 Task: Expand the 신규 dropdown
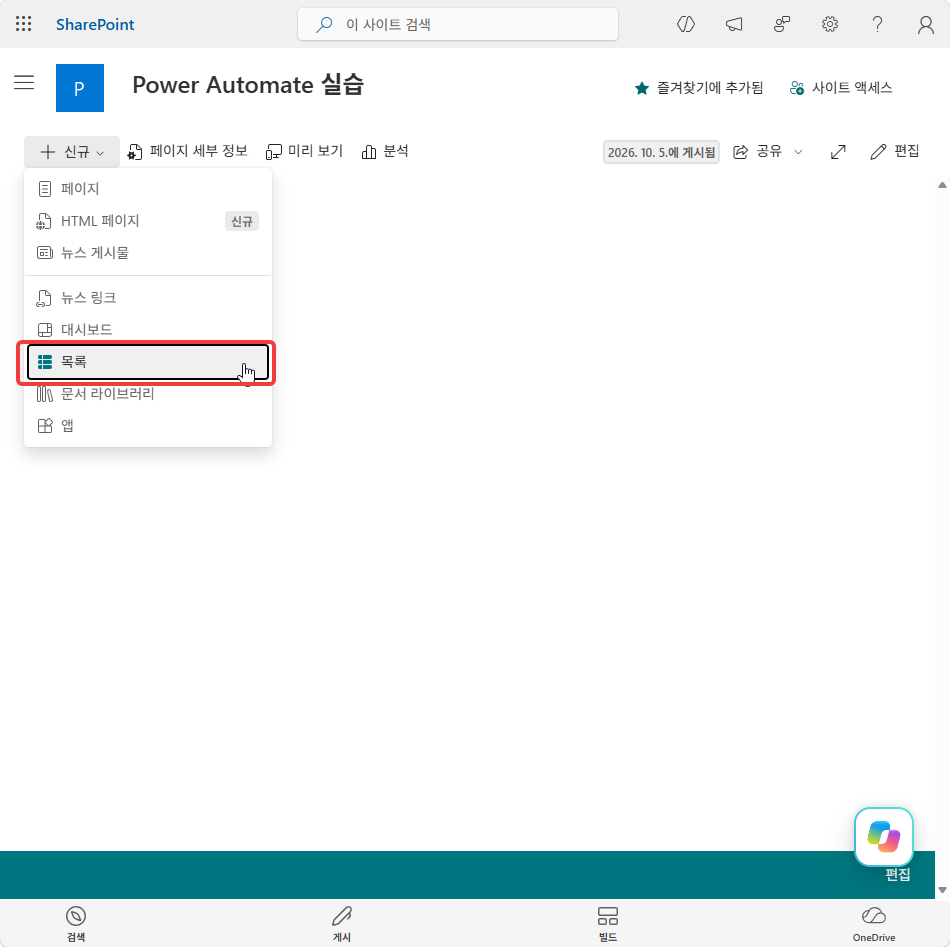pos(72,151)
